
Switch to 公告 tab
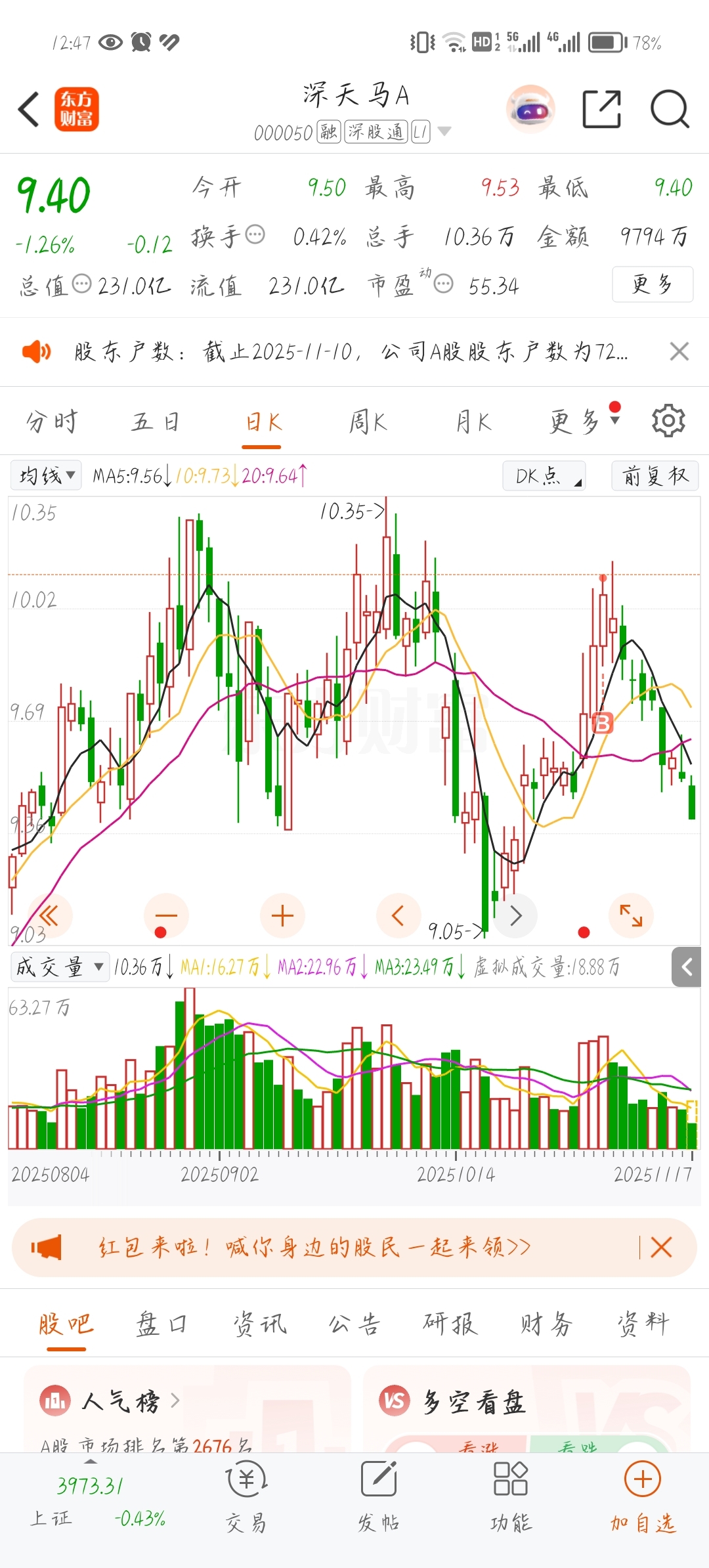(354, 1324)
